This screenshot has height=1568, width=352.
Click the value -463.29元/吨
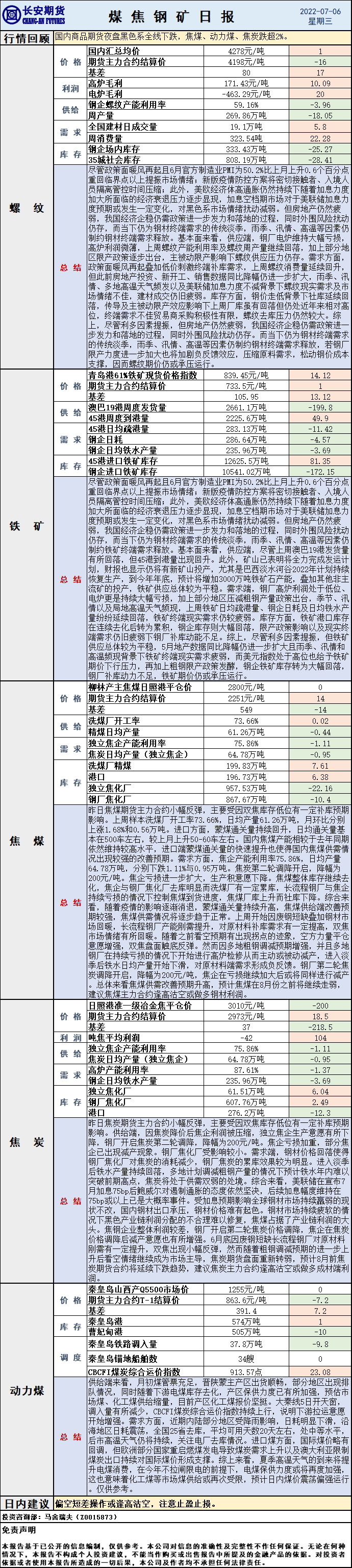246,94
